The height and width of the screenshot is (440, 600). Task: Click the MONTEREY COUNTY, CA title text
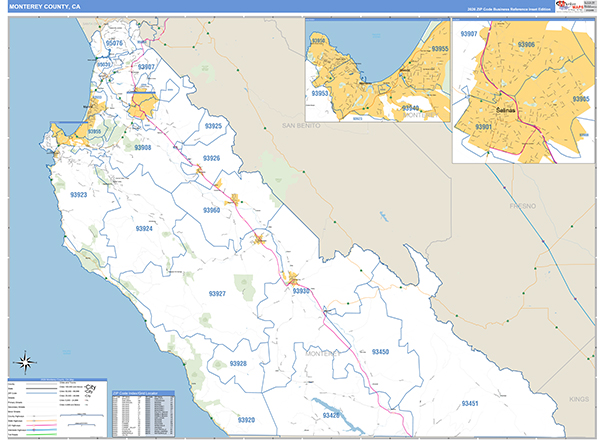pyautogui.click(x=45, y=7)
